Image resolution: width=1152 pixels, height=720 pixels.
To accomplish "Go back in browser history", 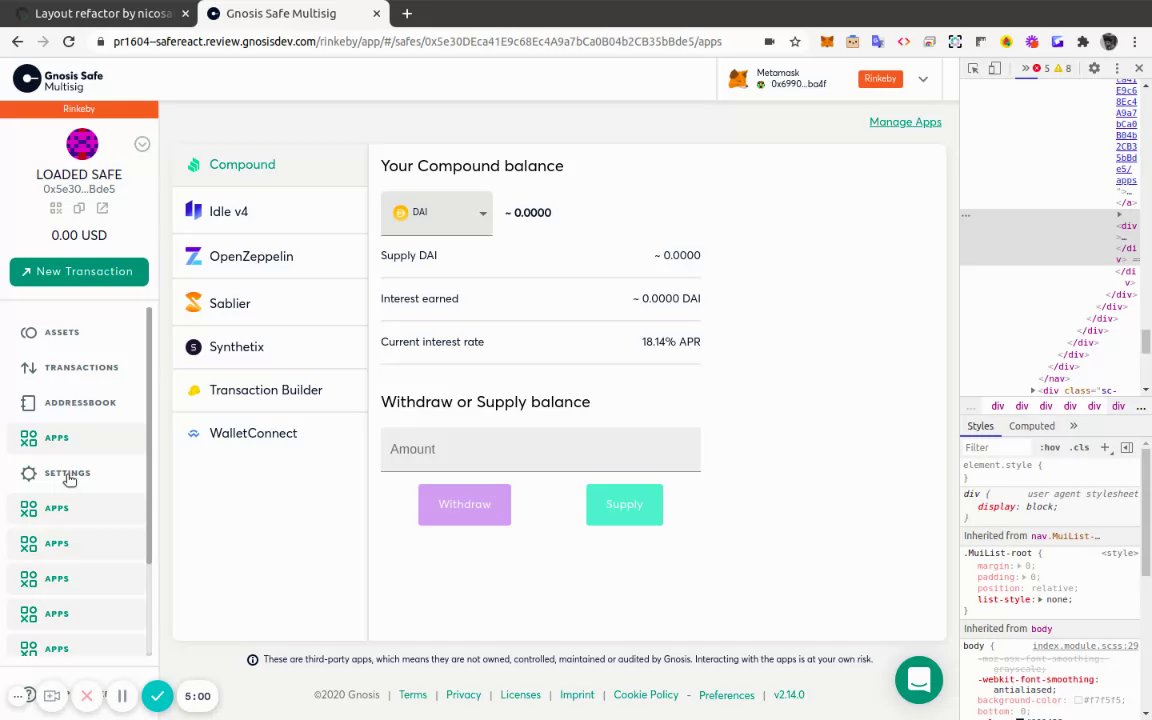I will 18,42.
